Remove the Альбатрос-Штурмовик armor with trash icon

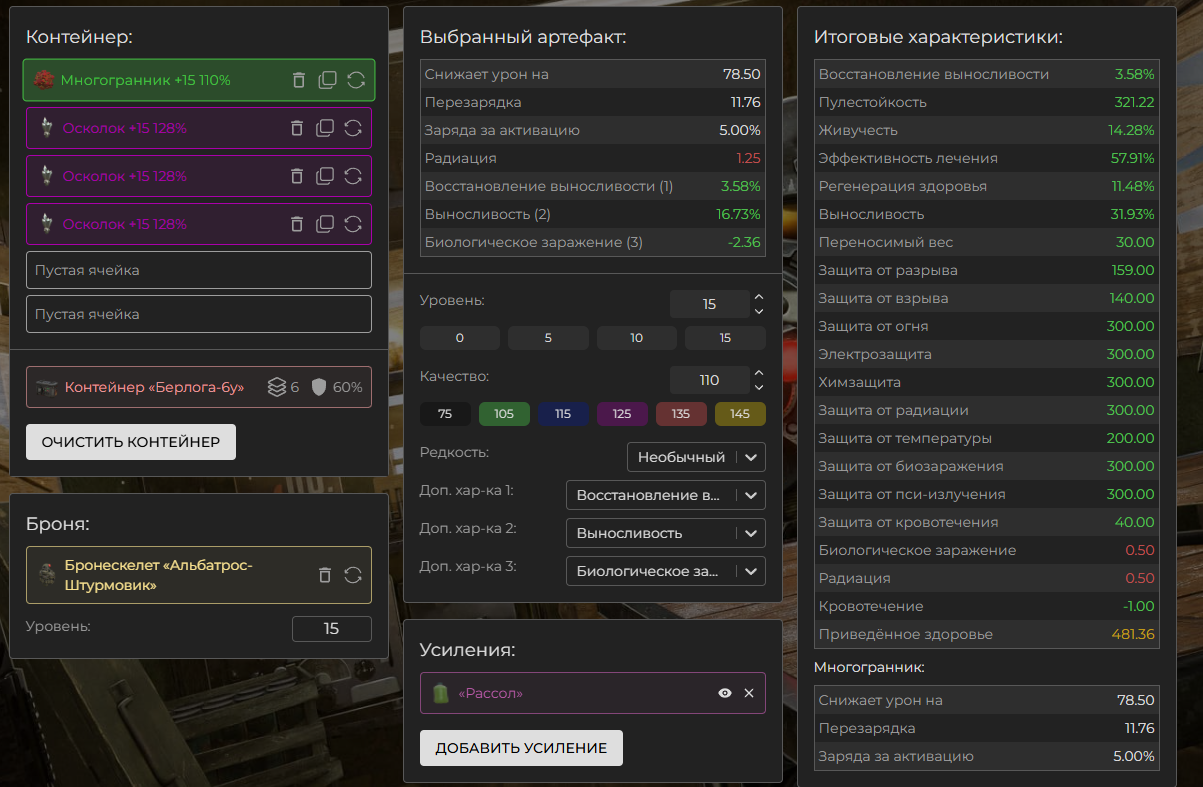tap(324, 575)
